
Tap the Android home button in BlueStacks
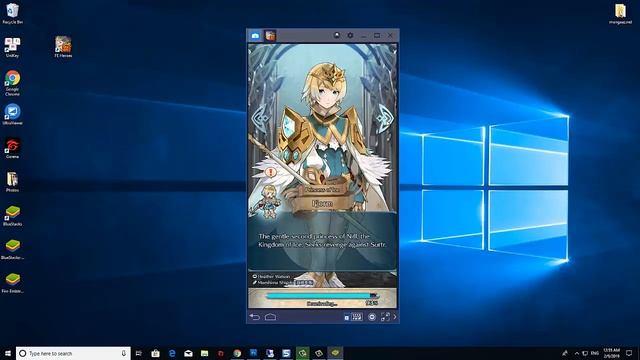click(x=270, y=317)
